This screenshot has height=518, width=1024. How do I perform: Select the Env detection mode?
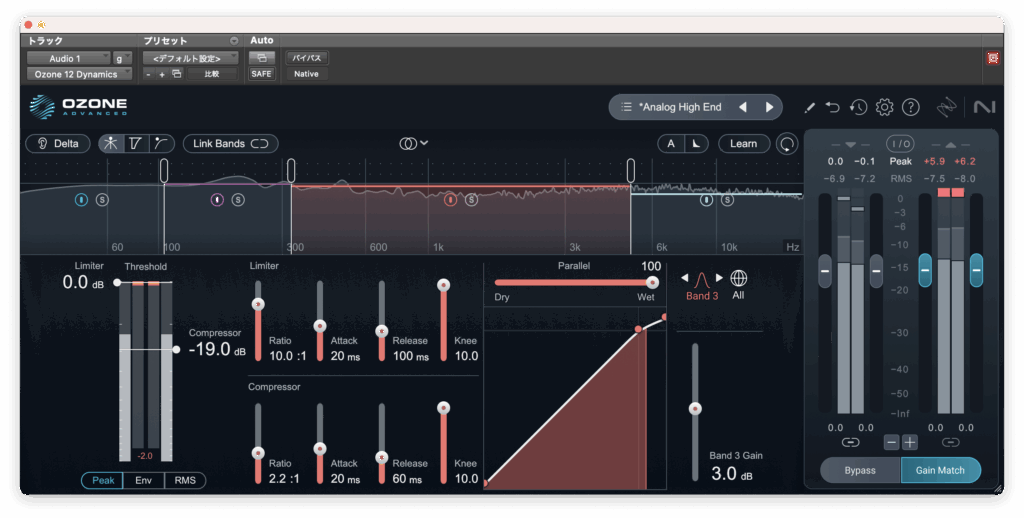point(144,481)
